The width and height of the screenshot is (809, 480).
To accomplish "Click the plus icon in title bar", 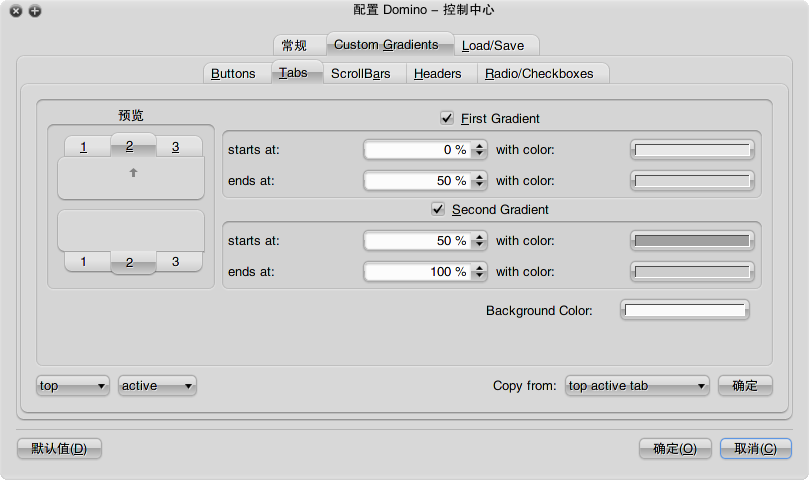I will click(x=35, y=11).
